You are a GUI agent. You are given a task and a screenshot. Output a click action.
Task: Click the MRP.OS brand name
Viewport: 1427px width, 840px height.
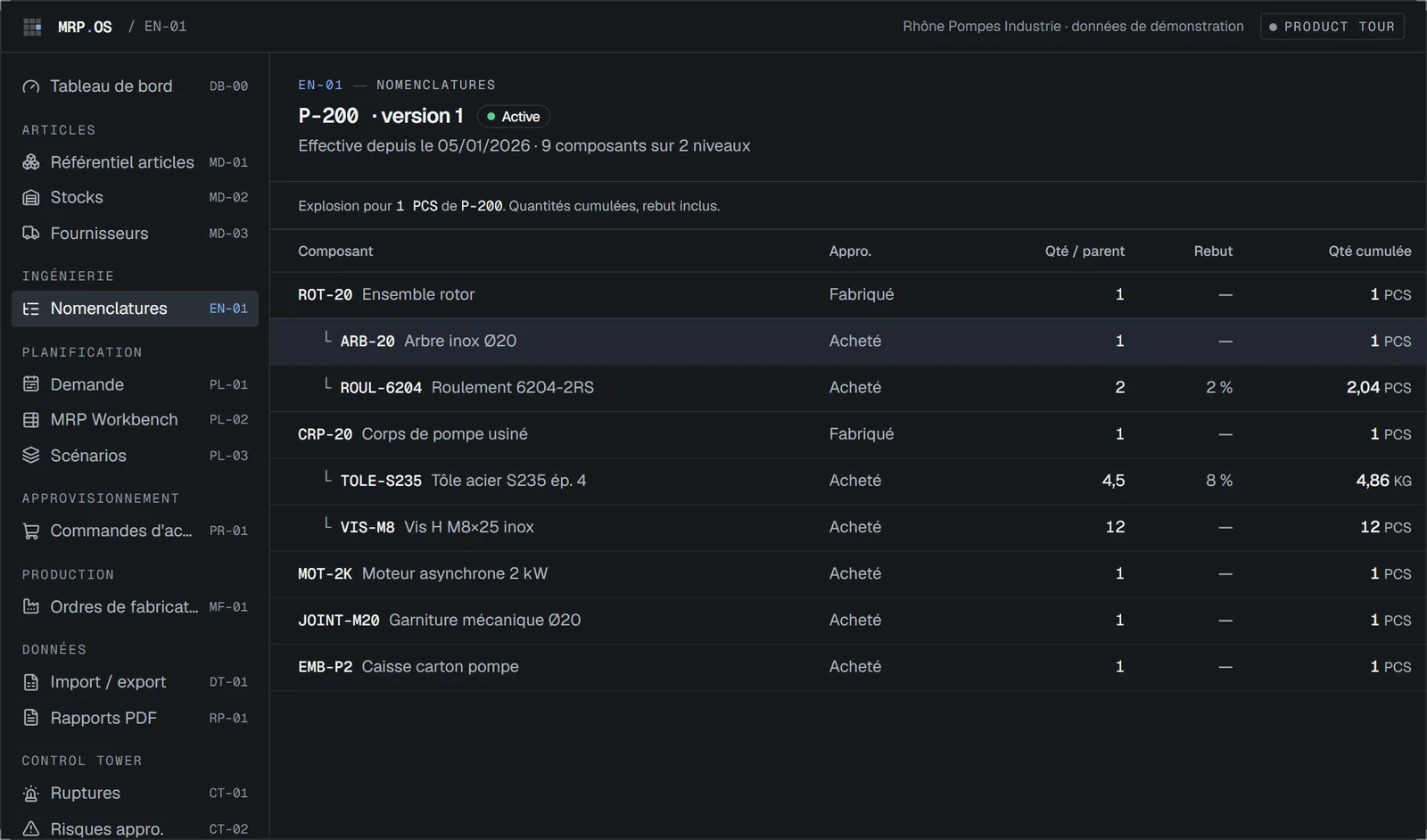click(x=85, y=27)
